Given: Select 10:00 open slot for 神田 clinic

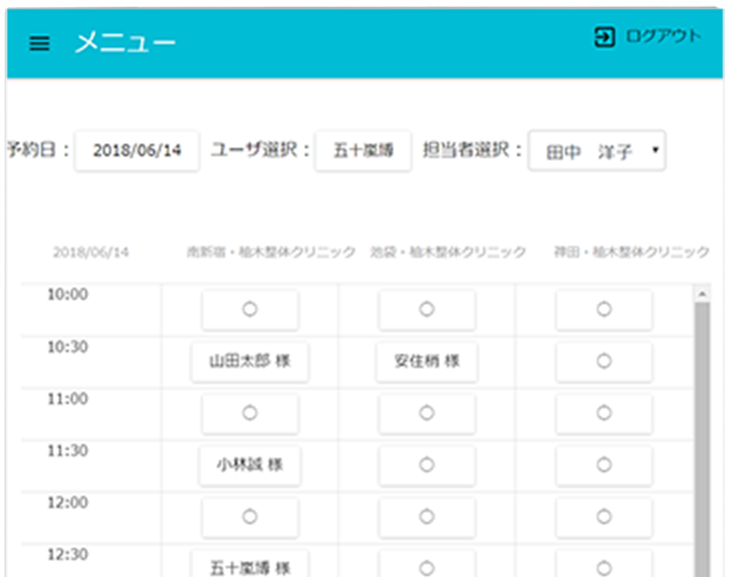Looking at the screenshot, I should (604, 310).
